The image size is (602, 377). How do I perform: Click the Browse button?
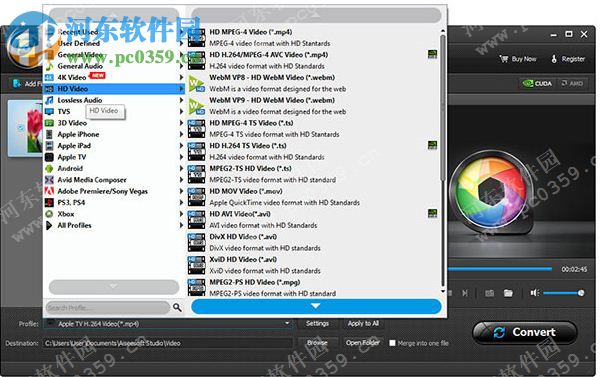click(317, 342)
